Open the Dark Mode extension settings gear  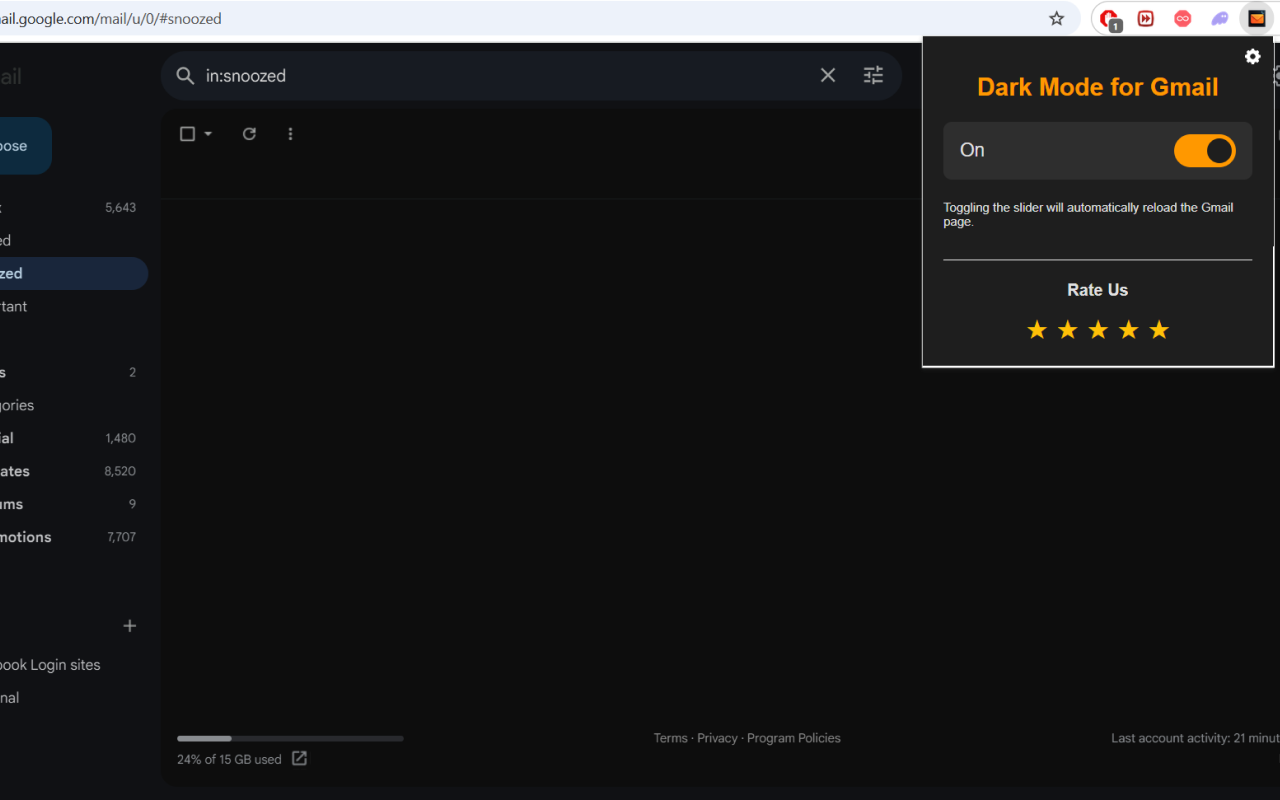[1252, 57]
